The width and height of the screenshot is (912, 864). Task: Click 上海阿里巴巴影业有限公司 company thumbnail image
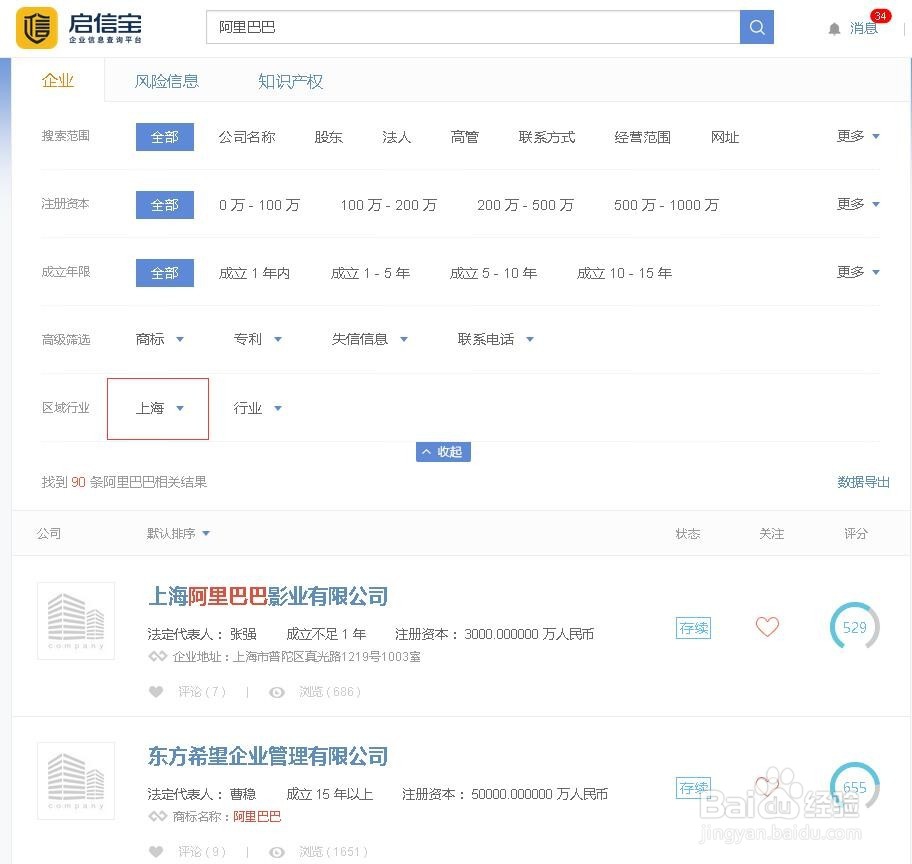pyautogui.click(x=76, y=621)
